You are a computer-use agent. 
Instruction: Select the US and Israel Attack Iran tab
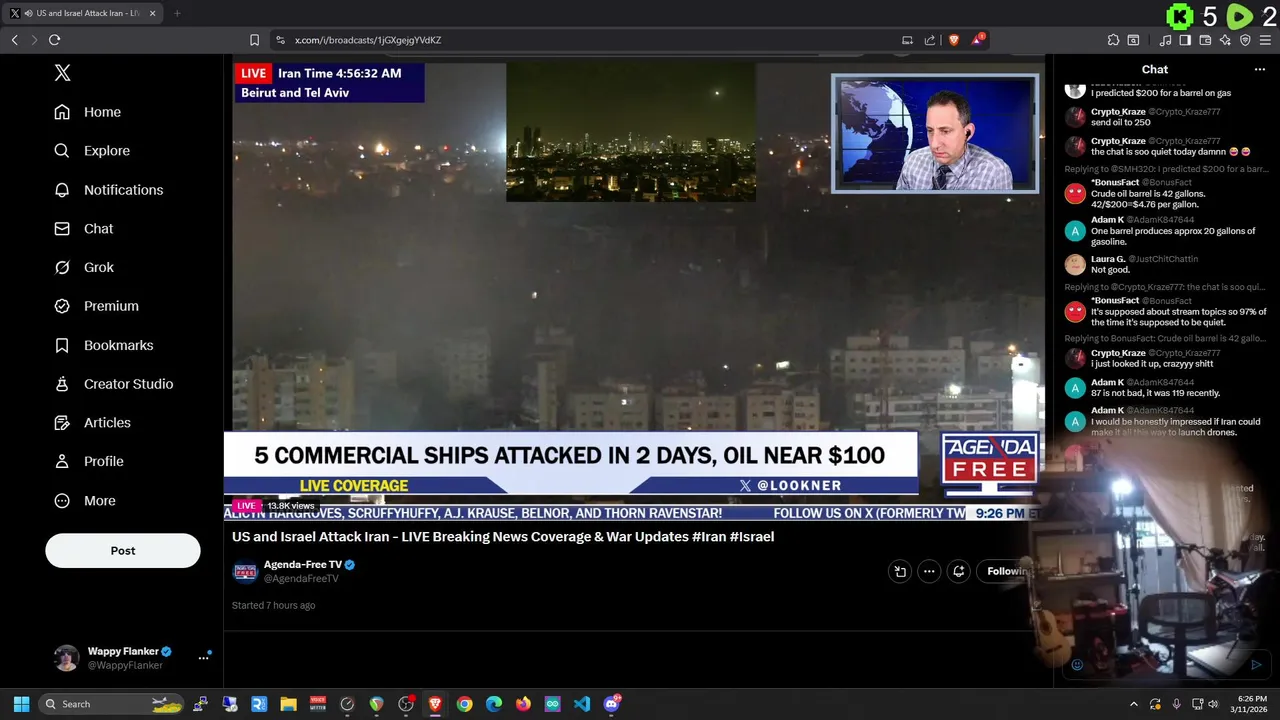pos(84,13)
